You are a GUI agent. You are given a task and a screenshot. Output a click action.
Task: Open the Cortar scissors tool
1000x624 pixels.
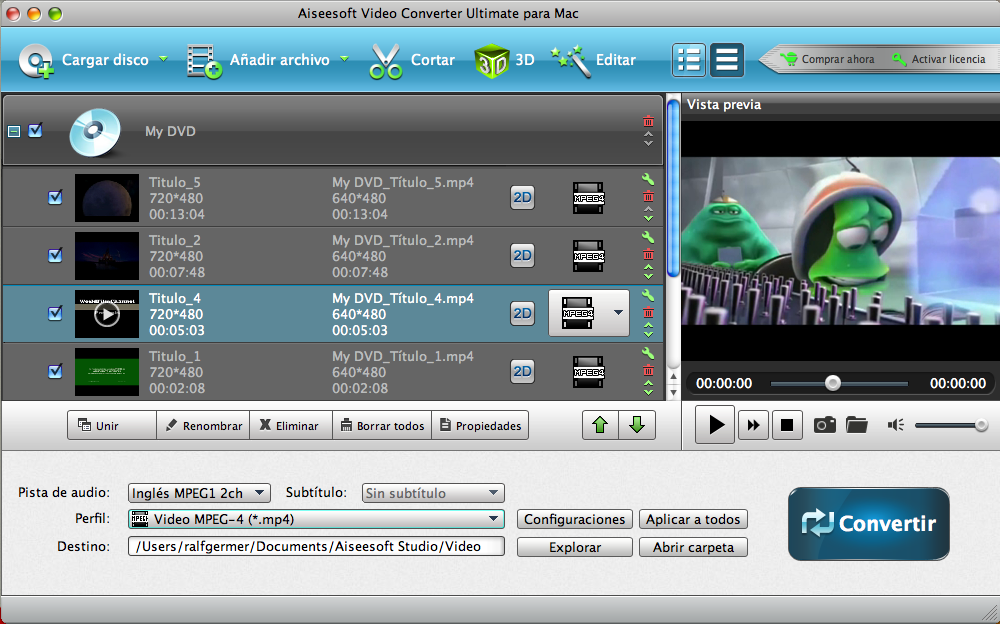coord(386,61)
